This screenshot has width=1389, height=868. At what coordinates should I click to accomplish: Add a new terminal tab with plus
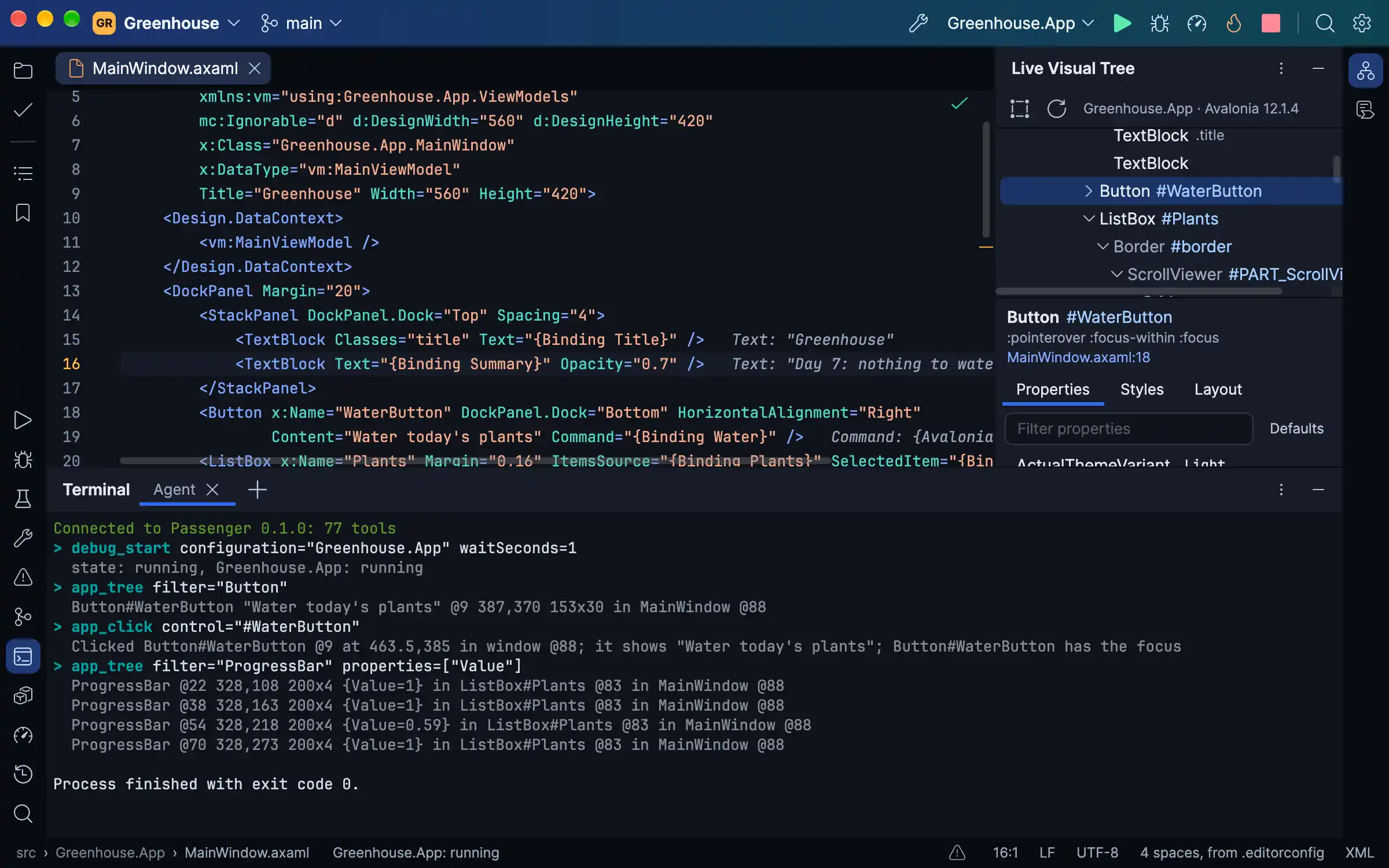[x=257, y=490]
